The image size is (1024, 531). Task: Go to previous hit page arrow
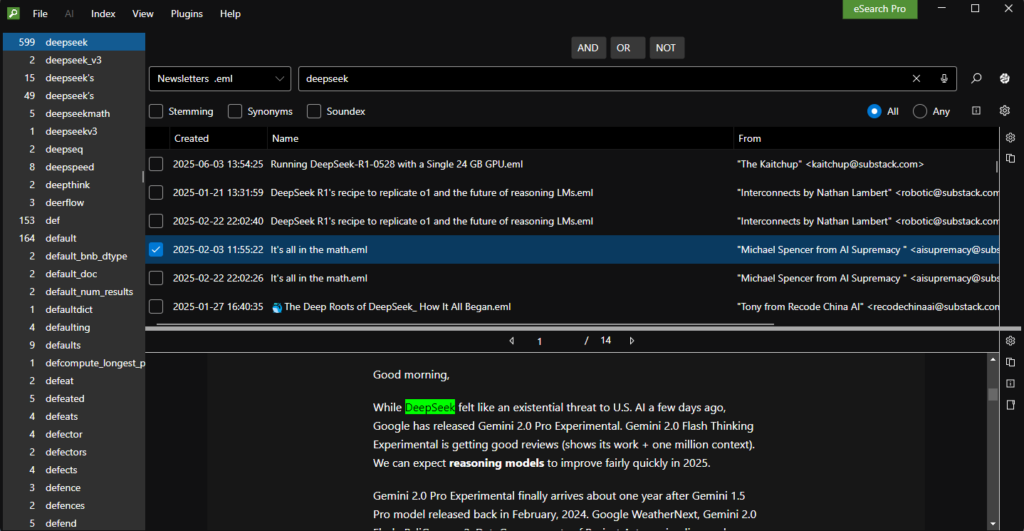(511, 341)
